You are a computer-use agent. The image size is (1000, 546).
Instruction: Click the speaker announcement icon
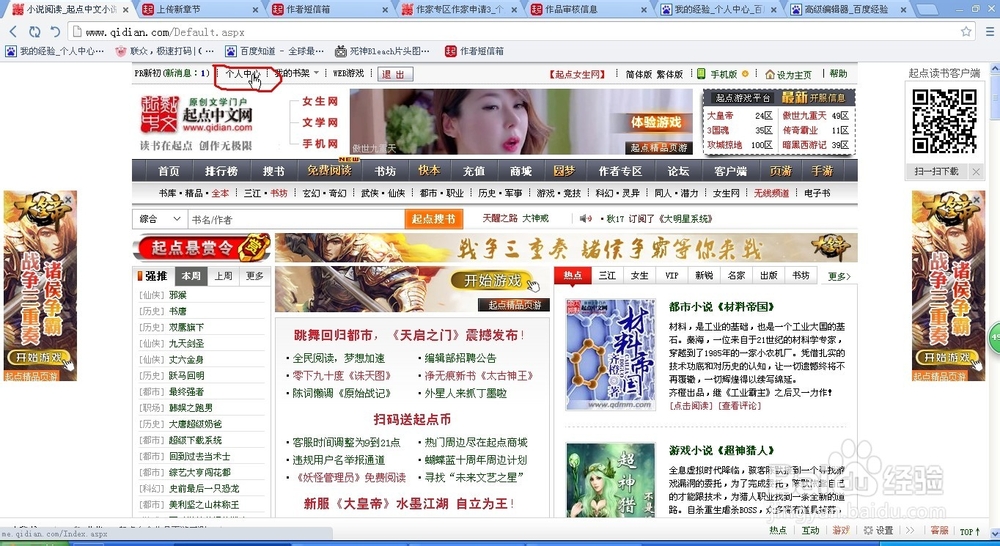coord(585,219)
